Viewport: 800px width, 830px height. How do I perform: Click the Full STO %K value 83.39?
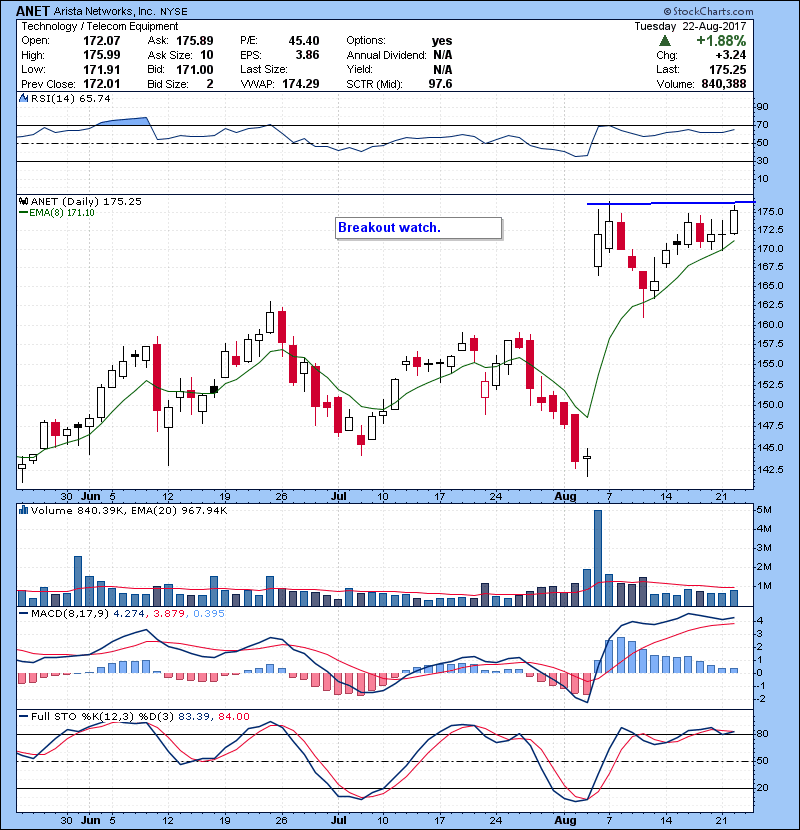(193, 716)
